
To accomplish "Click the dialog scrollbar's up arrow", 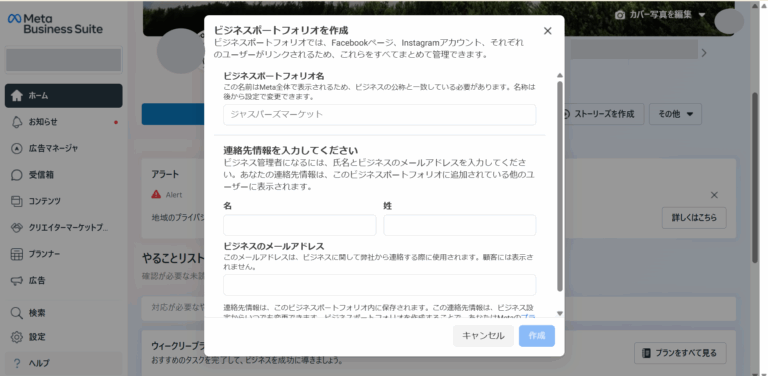I will click(560, 75).
